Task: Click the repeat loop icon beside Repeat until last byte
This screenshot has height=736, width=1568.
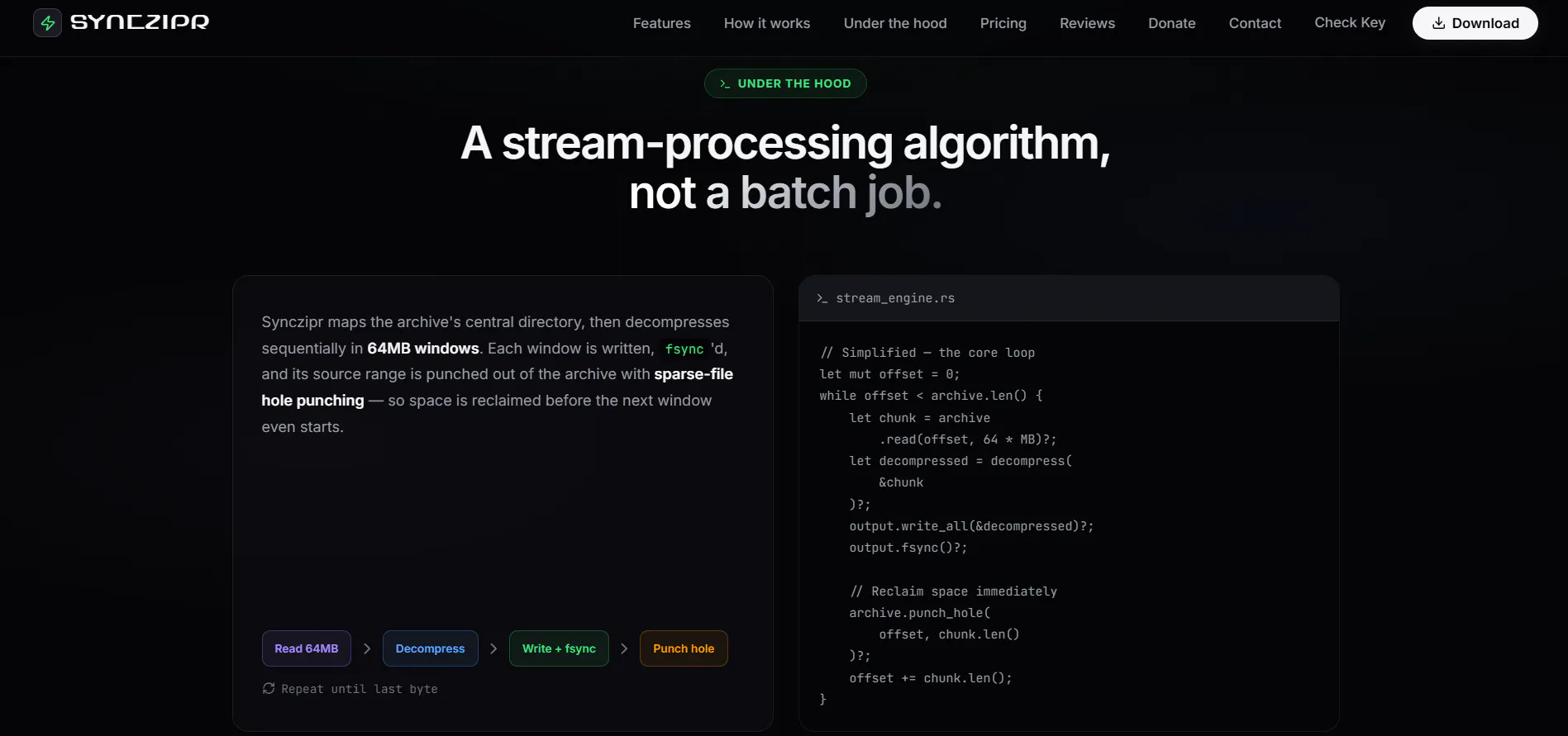Action: 269,688
